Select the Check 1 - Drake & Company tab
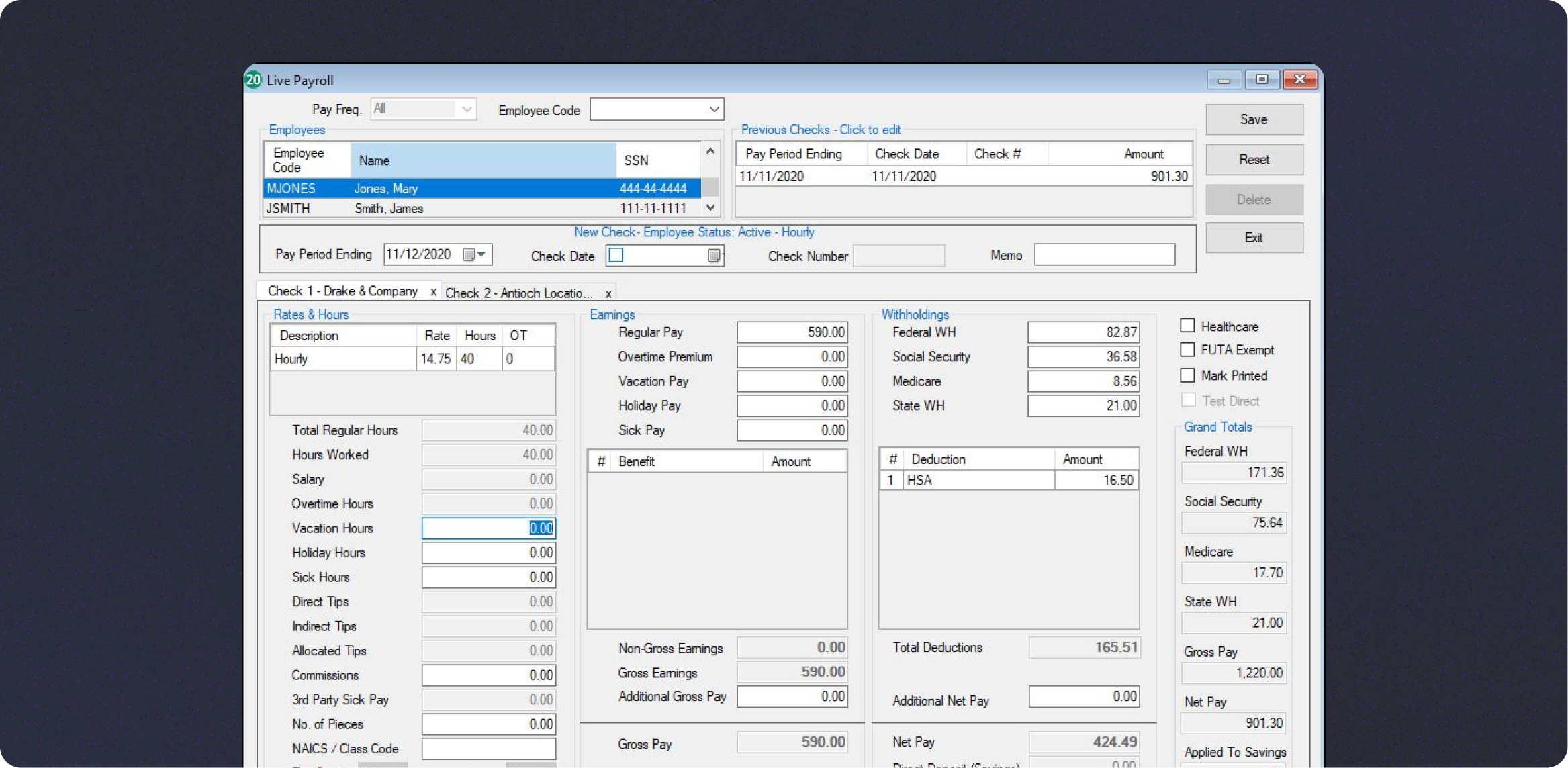This screenshot has height=768, width=1568. (342, 291)
